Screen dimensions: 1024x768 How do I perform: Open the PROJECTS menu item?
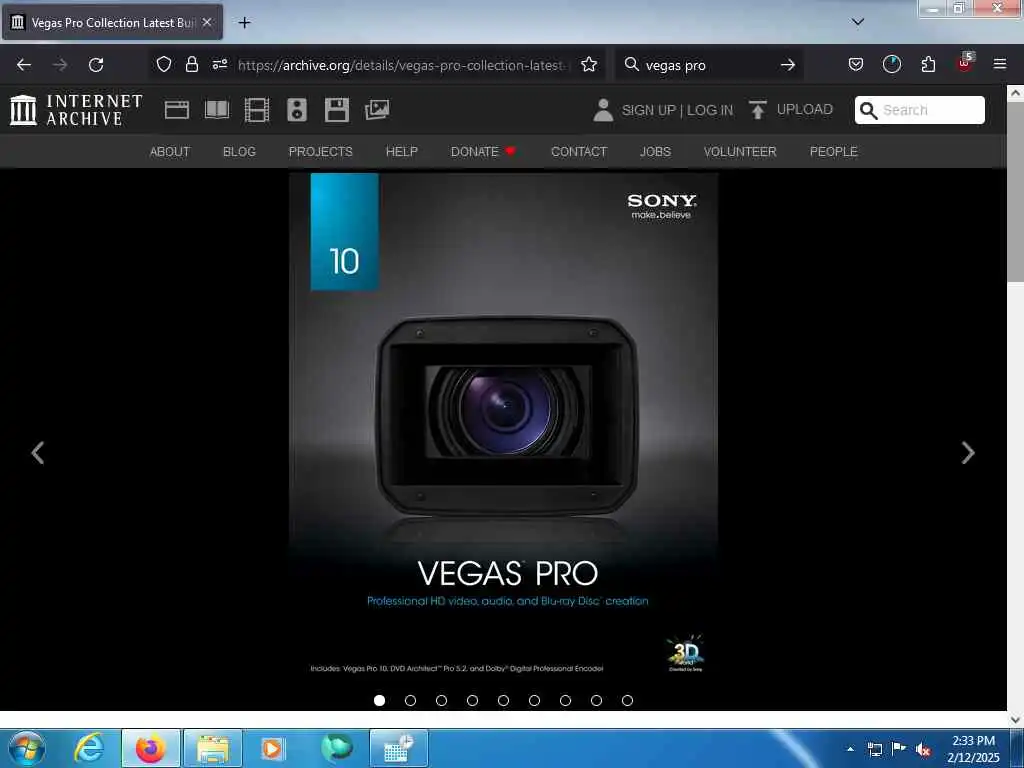coord(321,152)
